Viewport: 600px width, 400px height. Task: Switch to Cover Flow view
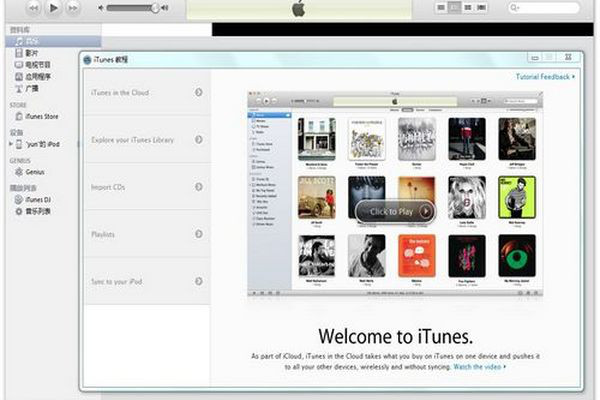[481, 7]
